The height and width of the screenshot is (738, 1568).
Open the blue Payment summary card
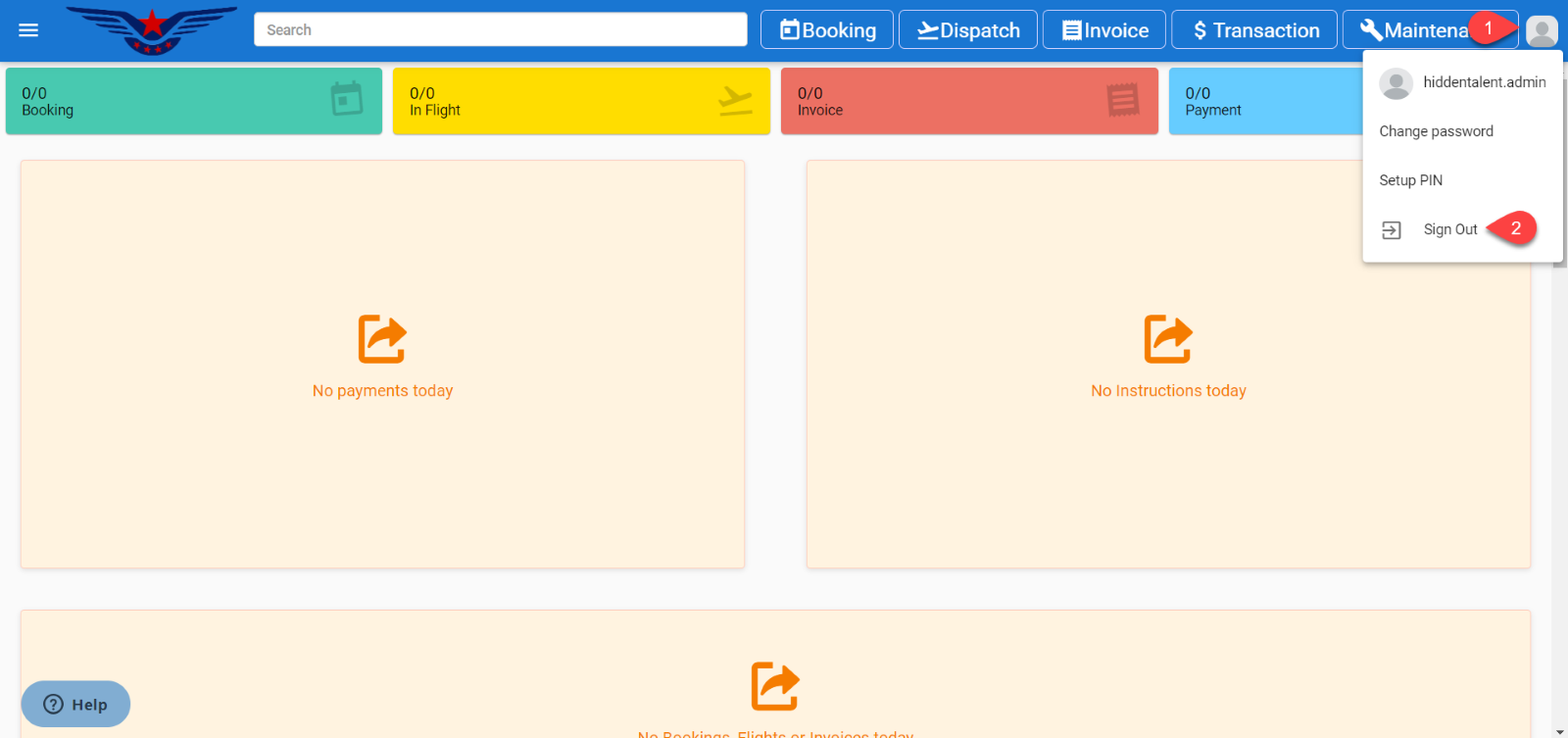[1264, 101]
